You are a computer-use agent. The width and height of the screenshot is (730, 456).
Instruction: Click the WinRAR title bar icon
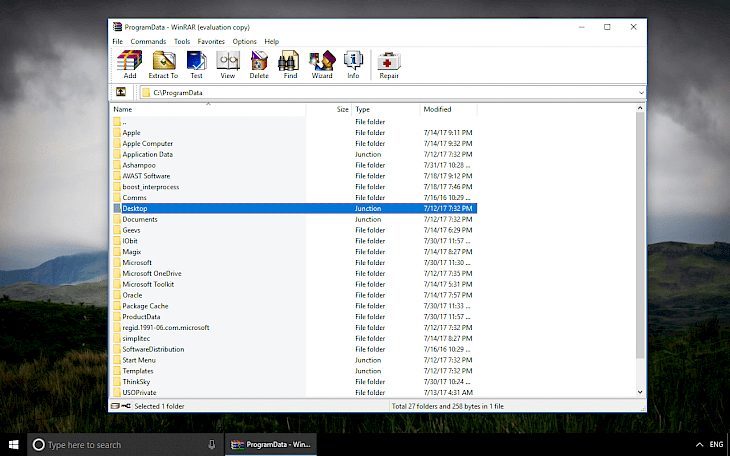click(117, 27)
